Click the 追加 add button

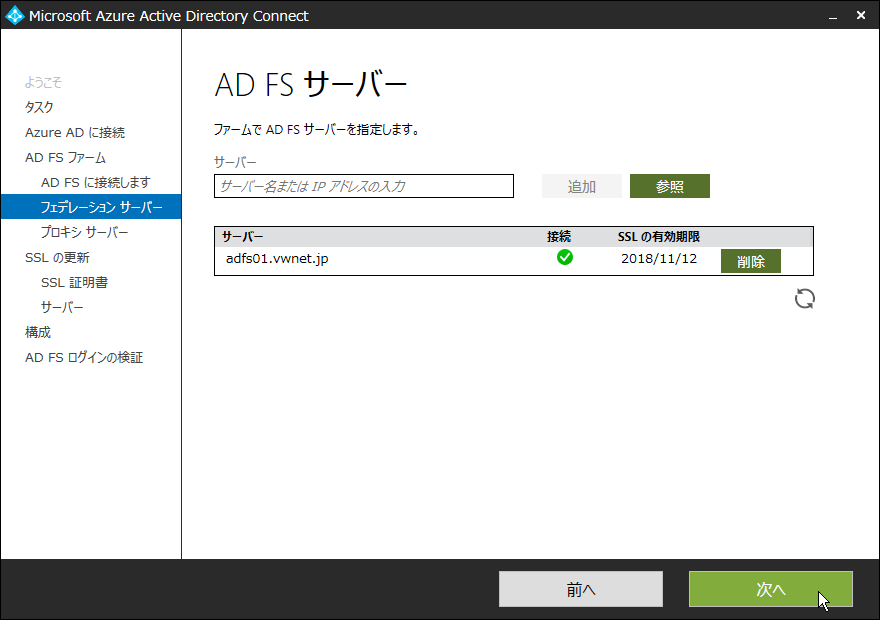point(581,186)
